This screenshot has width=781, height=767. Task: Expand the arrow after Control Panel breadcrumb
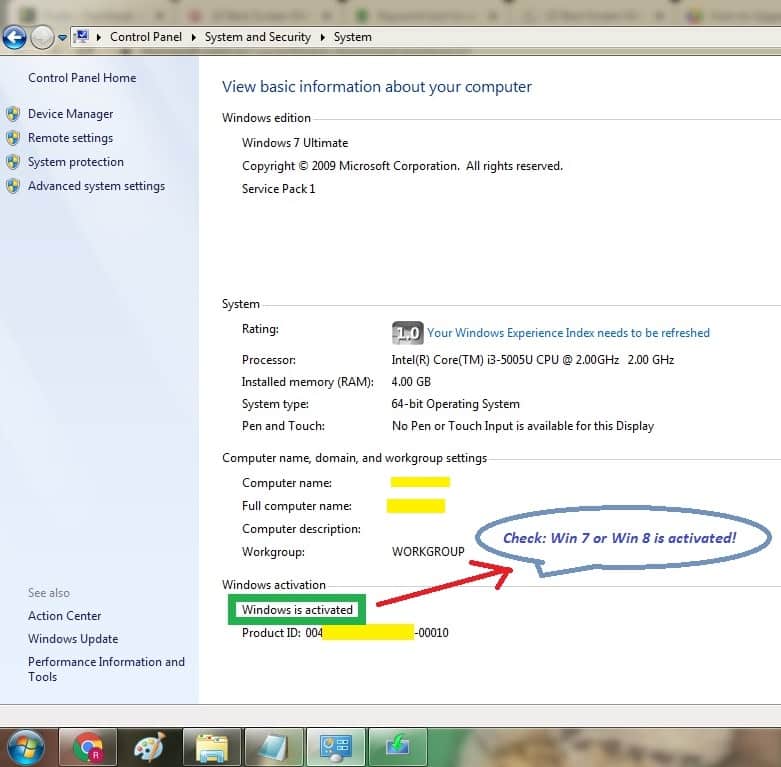(193, 37)
